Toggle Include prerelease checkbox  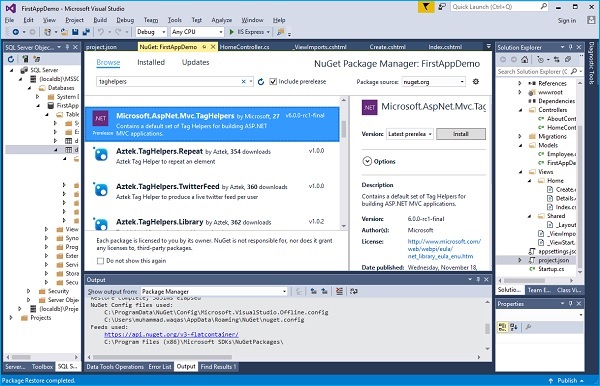273,81
